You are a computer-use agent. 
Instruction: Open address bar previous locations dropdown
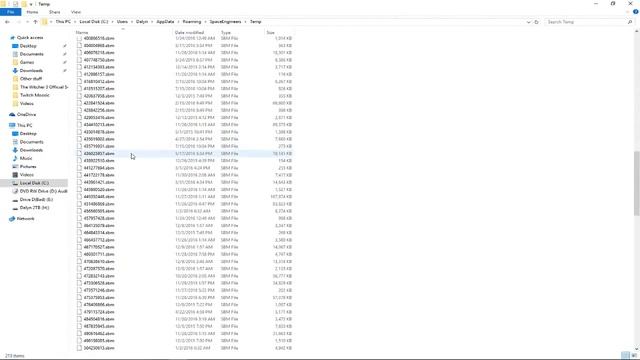529,22
